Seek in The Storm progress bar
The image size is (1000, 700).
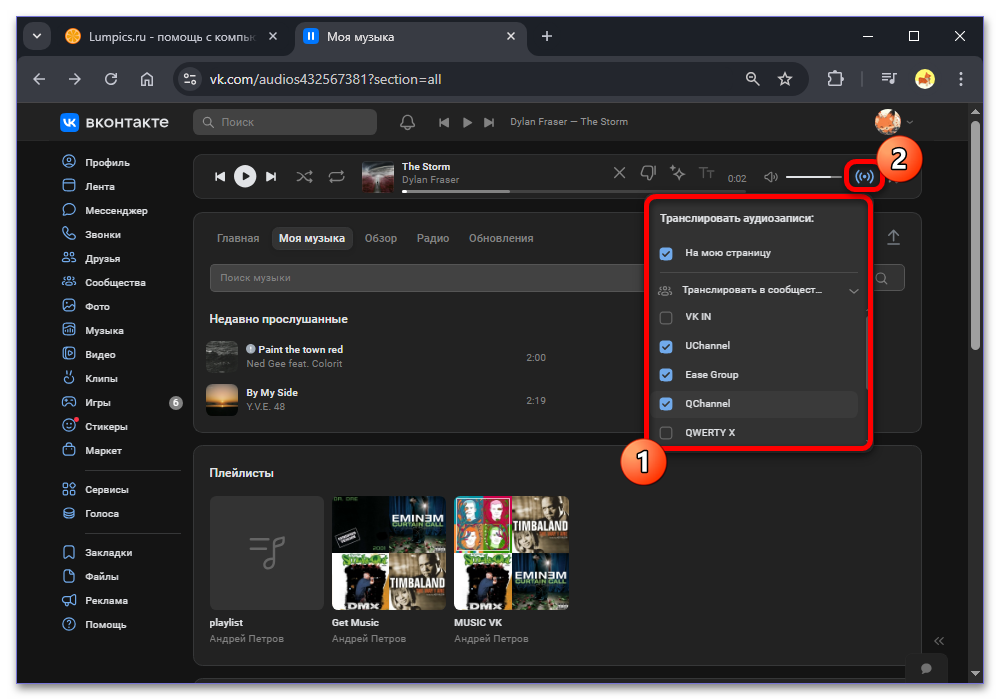click(574, 191)
